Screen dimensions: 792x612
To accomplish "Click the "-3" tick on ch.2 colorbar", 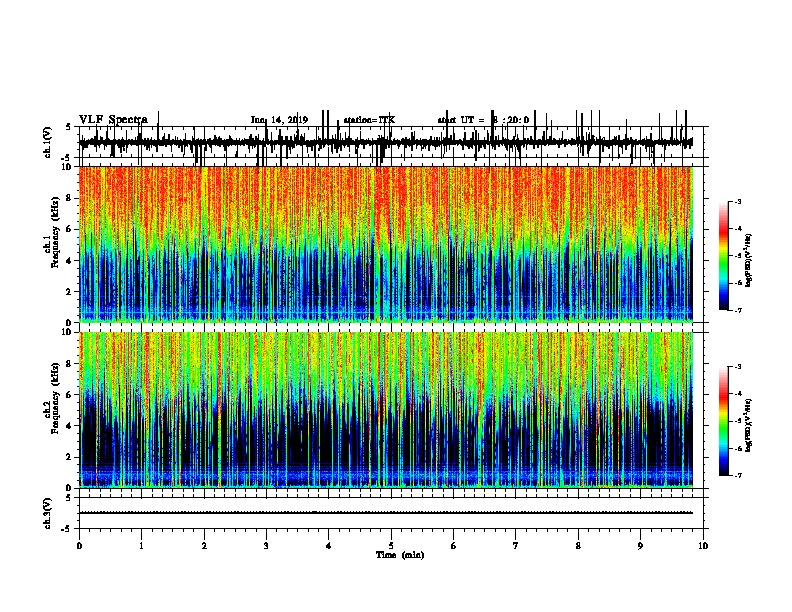I will pos(738,367).
